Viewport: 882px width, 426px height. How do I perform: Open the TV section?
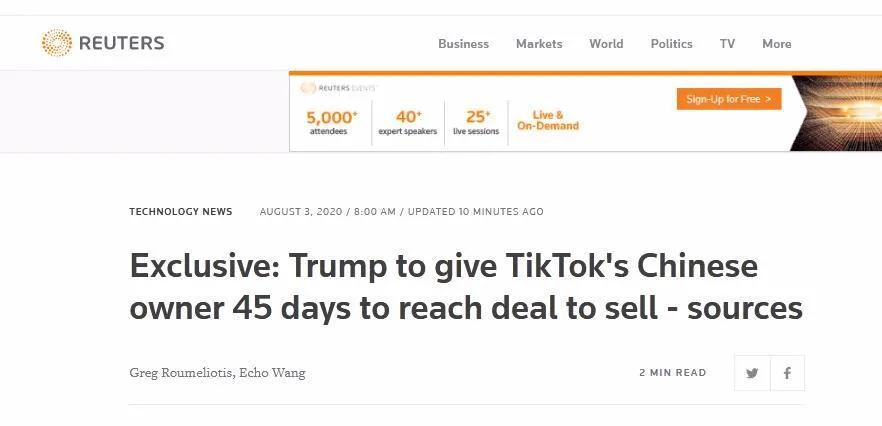point(727,44)
